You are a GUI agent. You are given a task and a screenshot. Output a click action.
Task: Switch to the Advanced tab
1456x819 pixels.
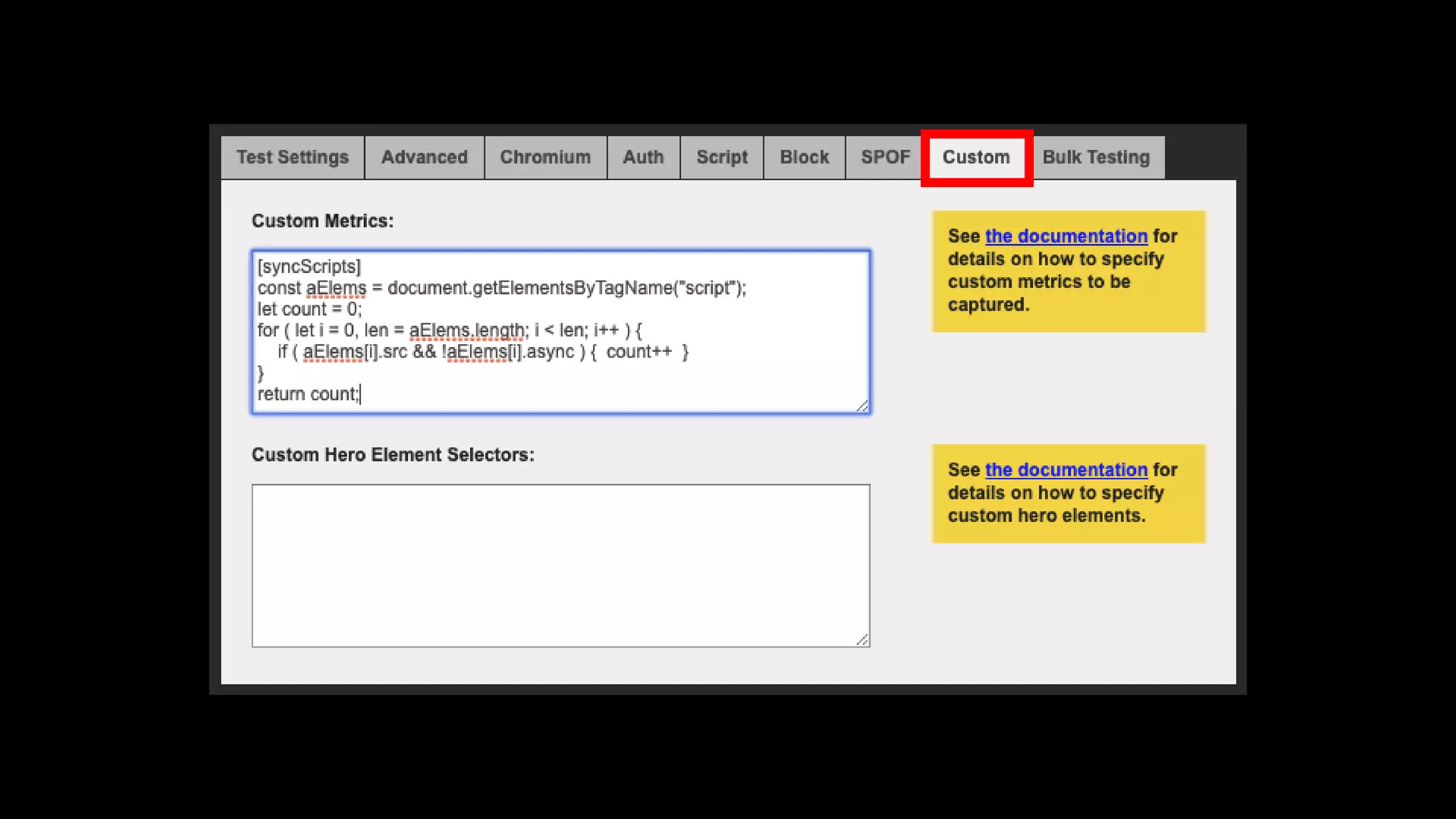pyautogui.click(x=424, y=157)
